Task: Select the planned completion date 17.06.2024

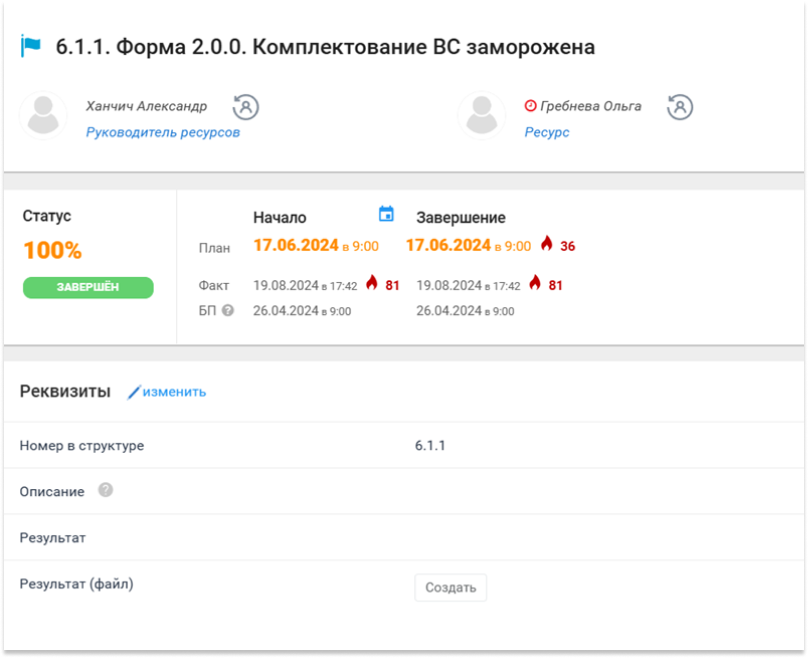Action: click(x=448, y=245)
